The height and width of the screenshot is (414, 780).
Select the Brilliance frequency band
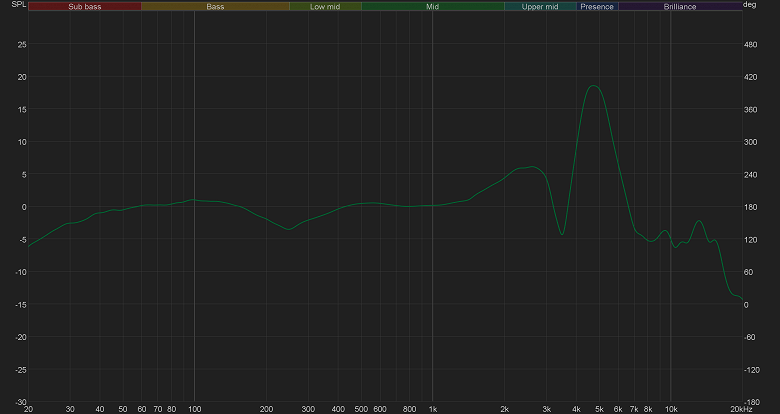(x=680, y=6)
